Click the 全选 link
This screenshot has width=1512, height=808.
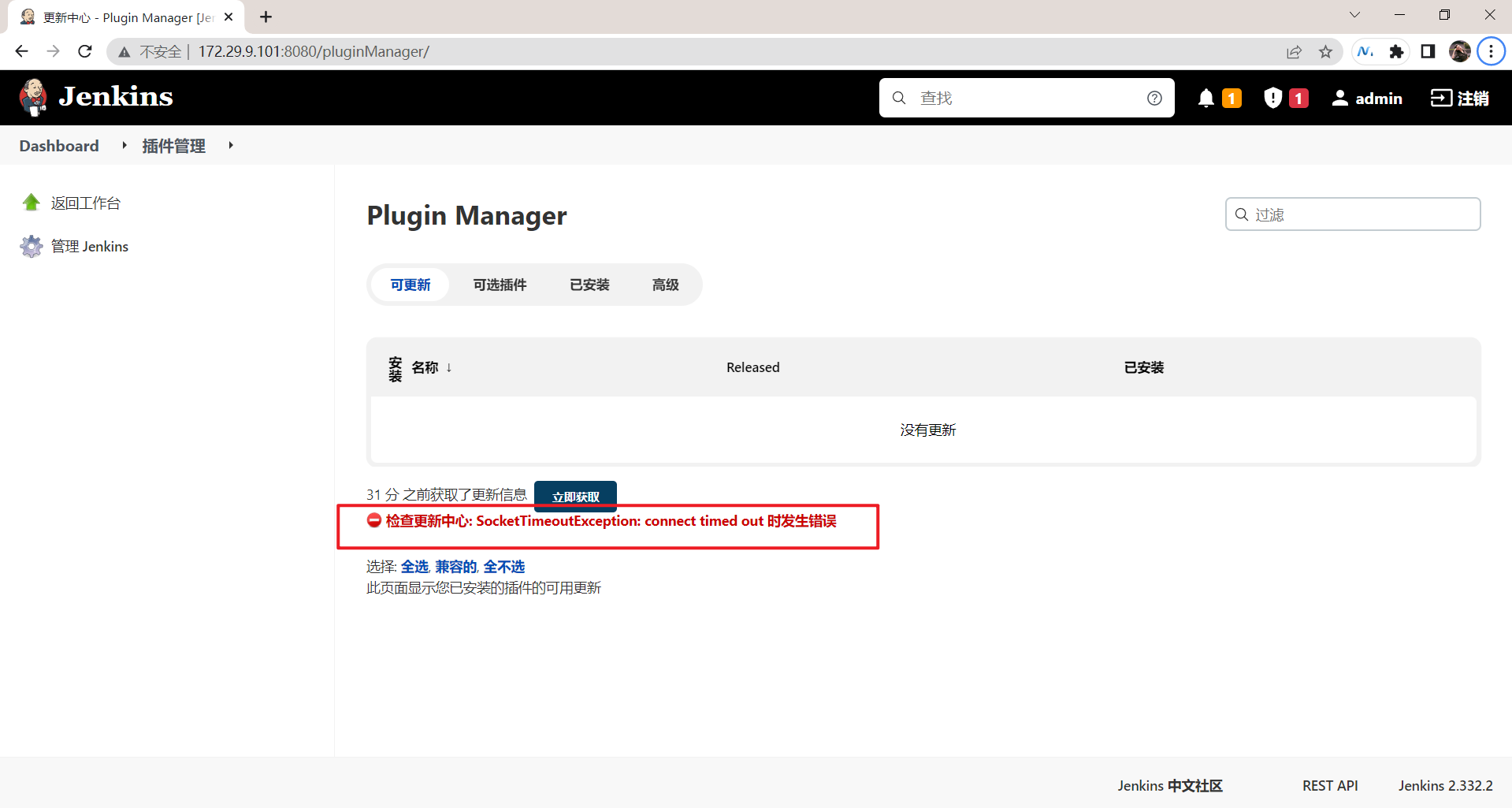tap(414, 567)
